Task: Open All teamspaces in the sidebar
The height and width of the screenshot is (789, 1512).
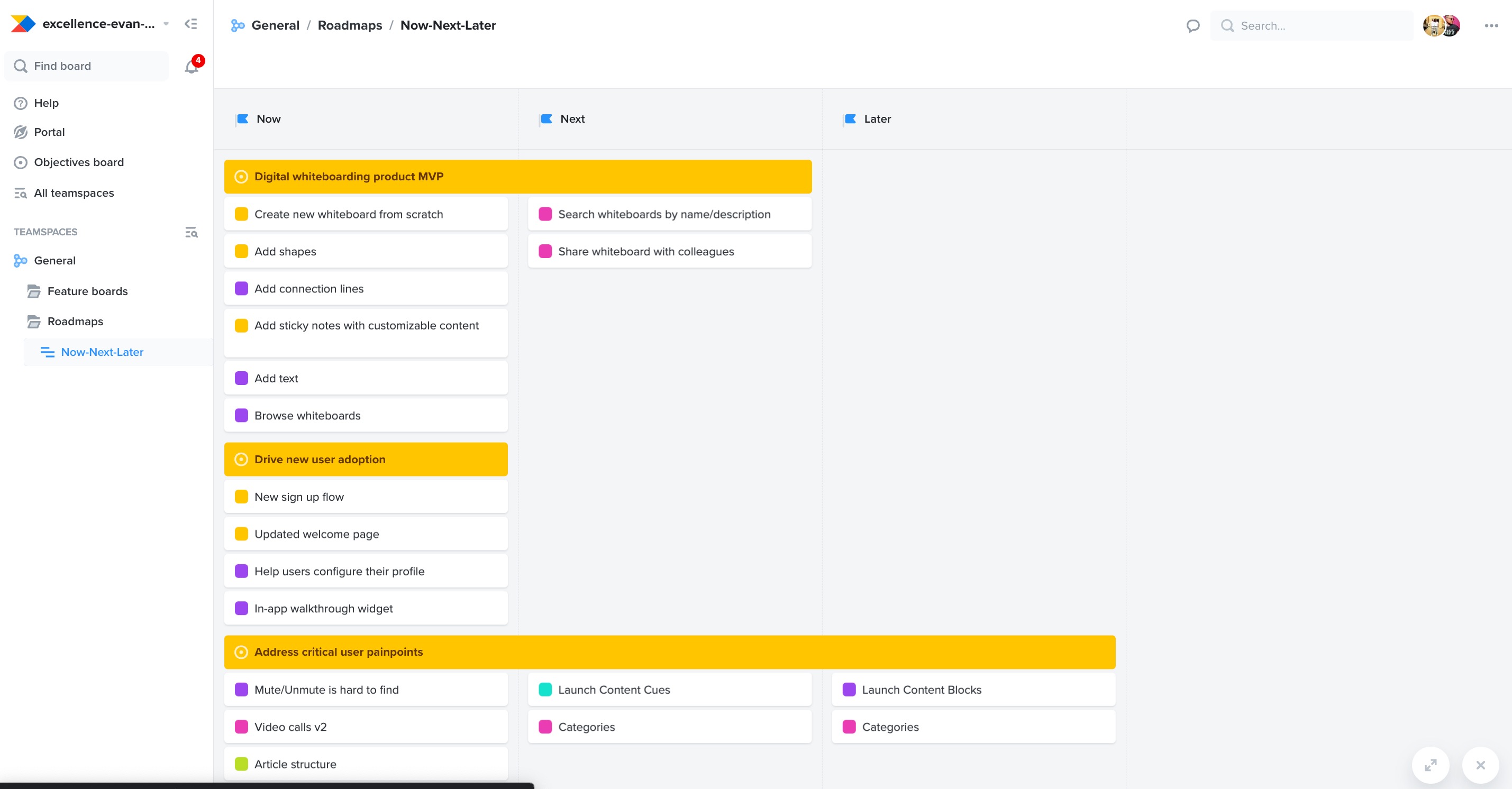Action: [74, 193]
